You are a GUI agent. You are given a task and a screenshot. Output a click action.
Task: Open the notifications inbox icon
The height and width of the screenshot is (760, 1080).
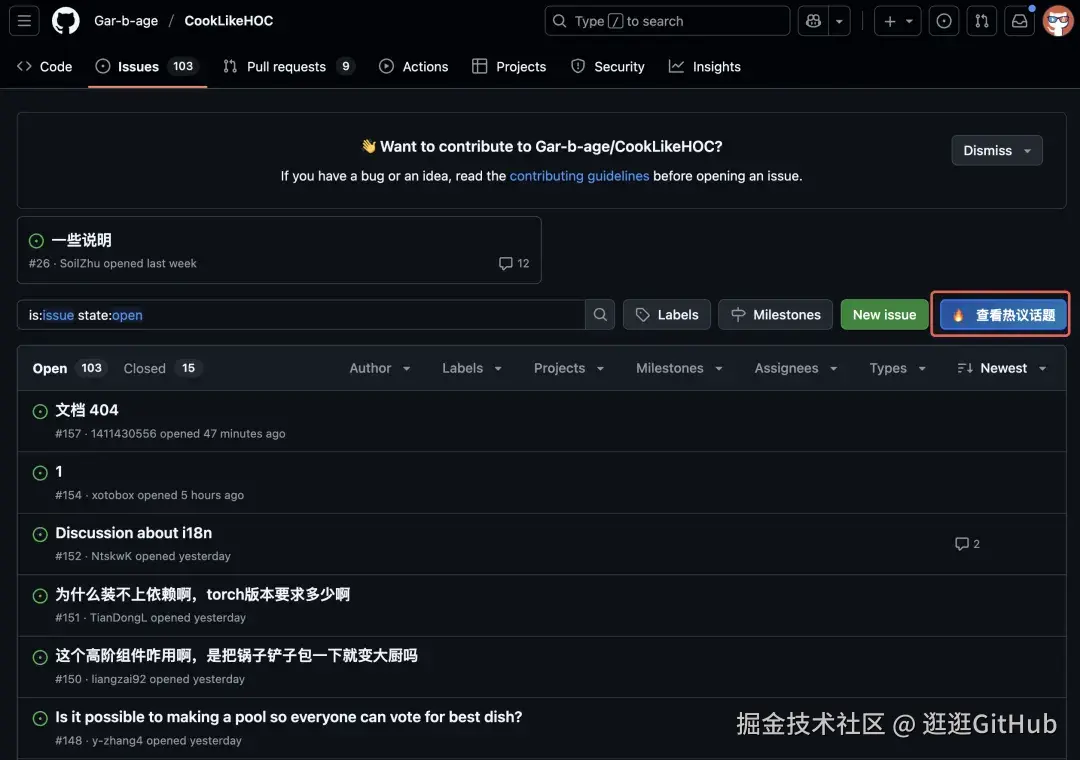[1019, 20]
